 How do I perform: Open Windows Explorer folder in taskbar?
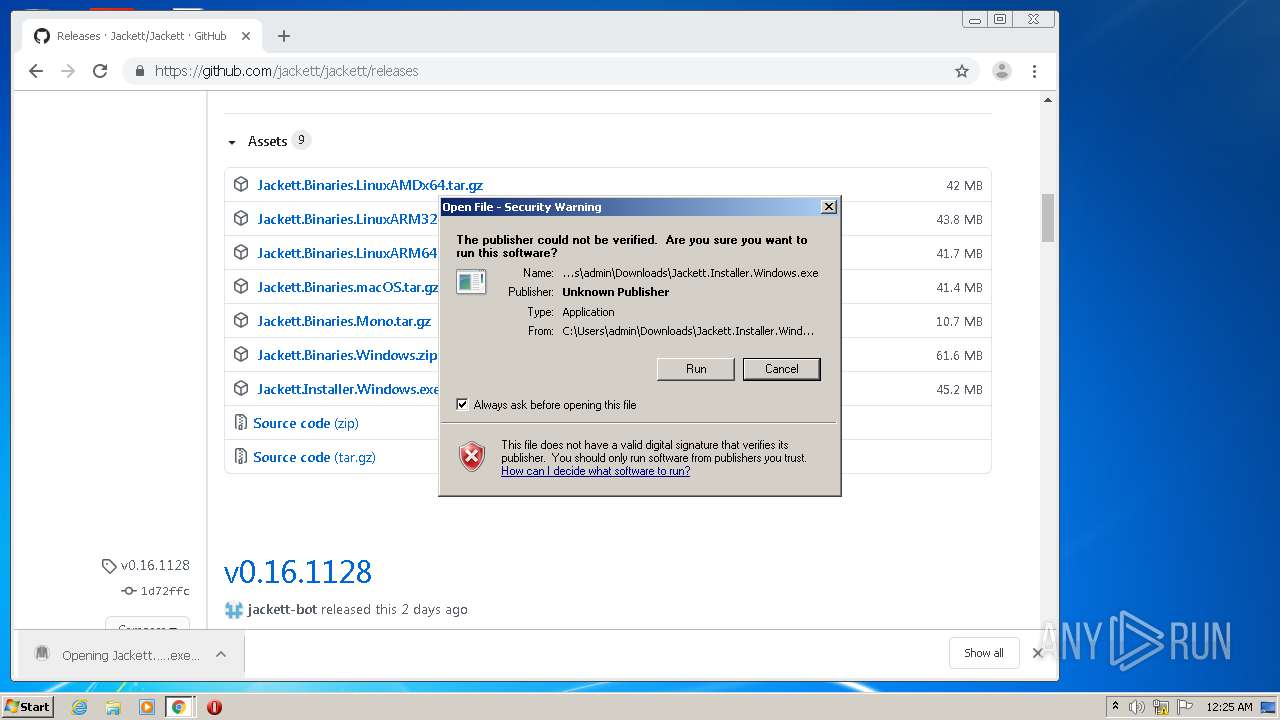tap(113, 707)
